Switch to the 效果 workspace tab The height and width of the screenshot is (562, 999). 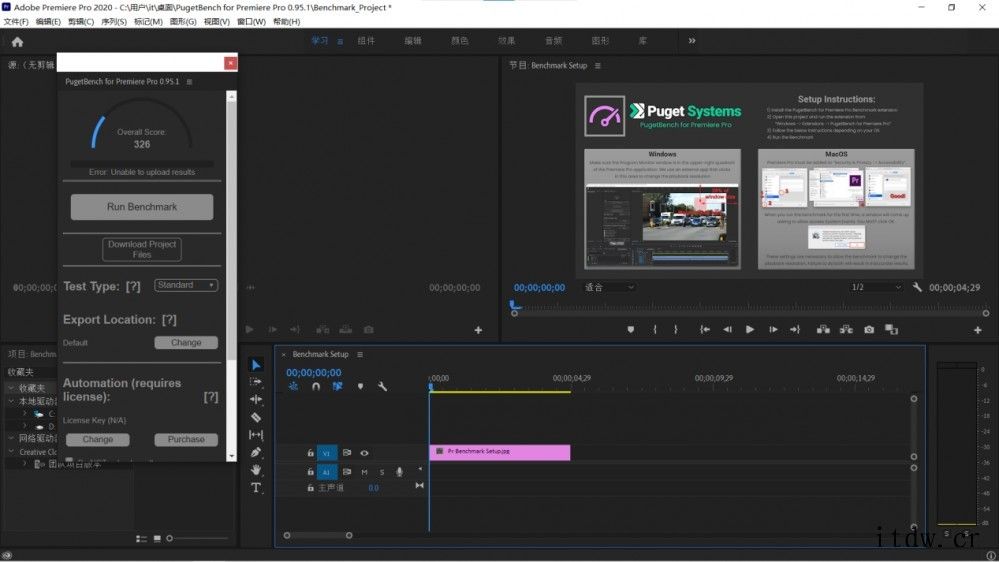tap(506, 41)
